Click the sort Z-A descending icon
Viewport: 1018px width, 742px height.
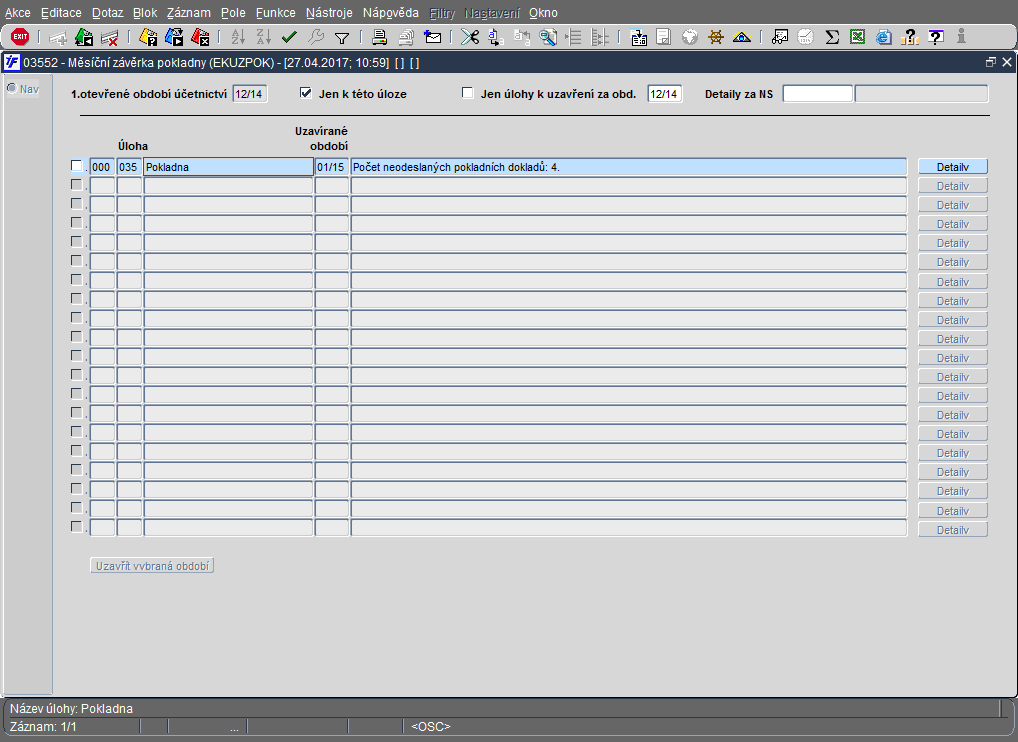pyautogui.click(x=264, y=37)
